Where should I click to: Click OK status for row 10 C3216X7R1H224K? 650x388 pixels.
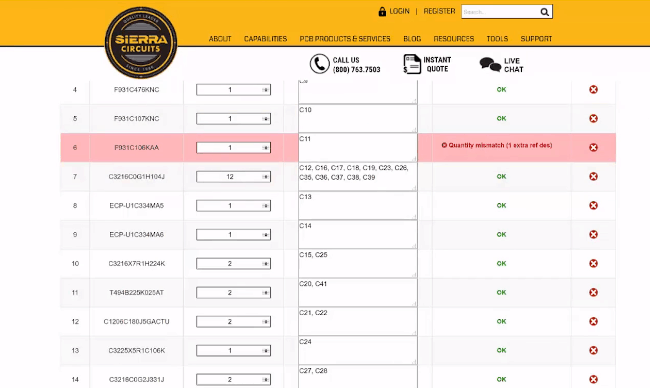click(502, 264)
